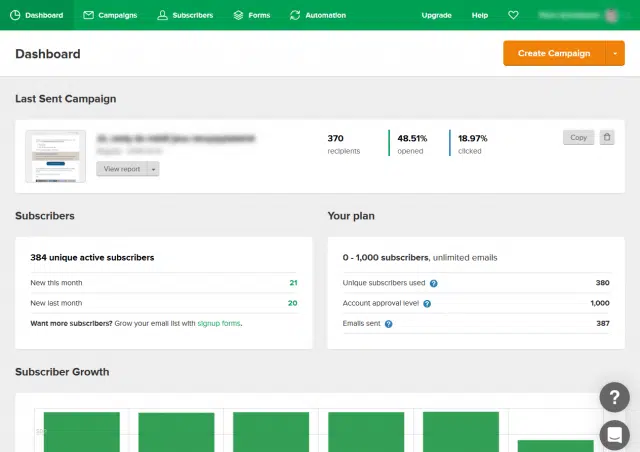The height and width of the screenshot is (452, 640).
Task: Click the 384 unique active subscribers heading
Action: (x=92, y=258)
